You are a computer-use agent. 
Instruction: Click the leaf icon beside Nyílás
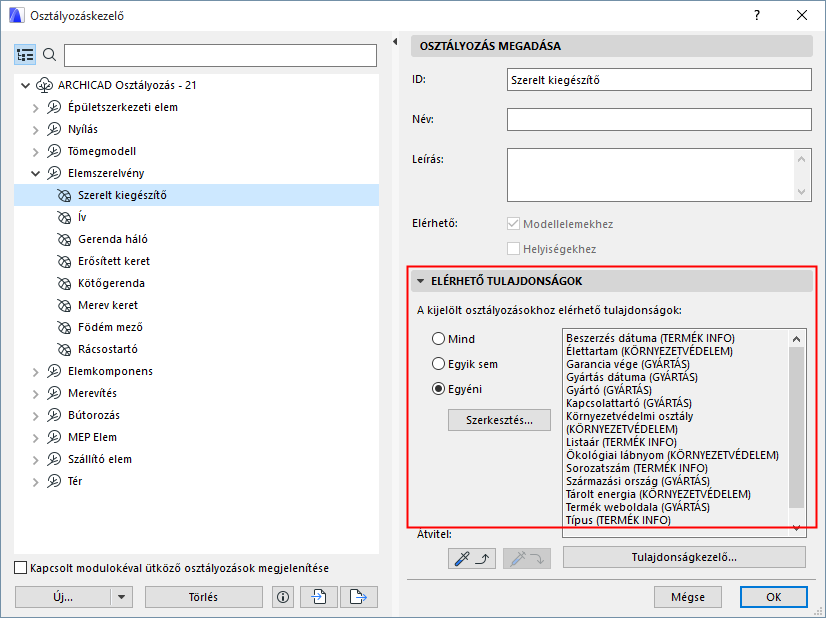54,129
